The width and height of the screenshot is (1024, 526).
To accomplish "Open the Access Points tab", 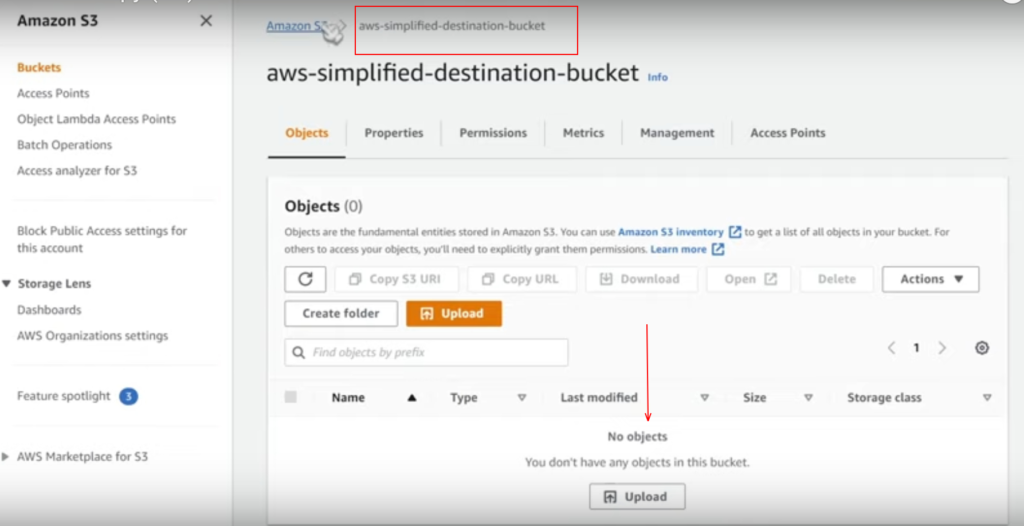I will click(x=788, y=133).
